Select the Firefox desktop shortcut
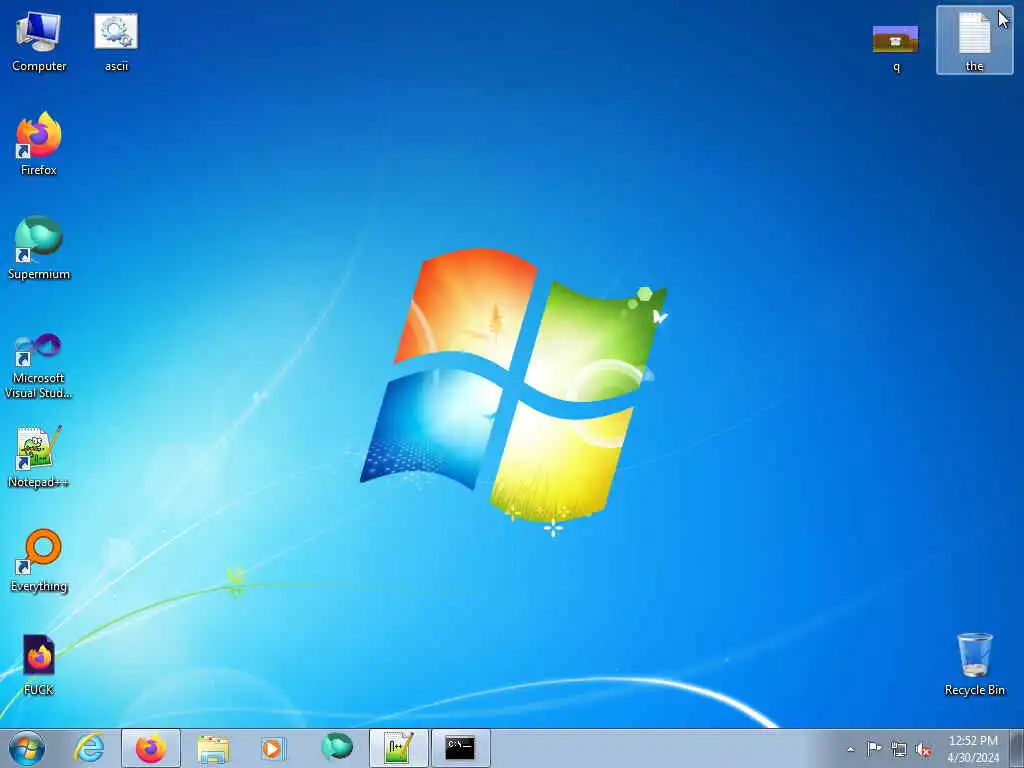The height and width of the screenshot is (768, 1024). point(39,144)
